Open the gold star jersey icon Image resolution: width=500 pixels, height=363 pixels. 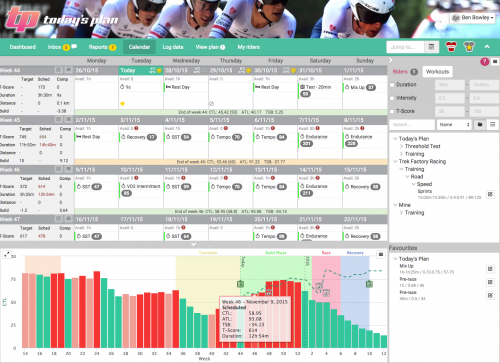click(469, 47)
